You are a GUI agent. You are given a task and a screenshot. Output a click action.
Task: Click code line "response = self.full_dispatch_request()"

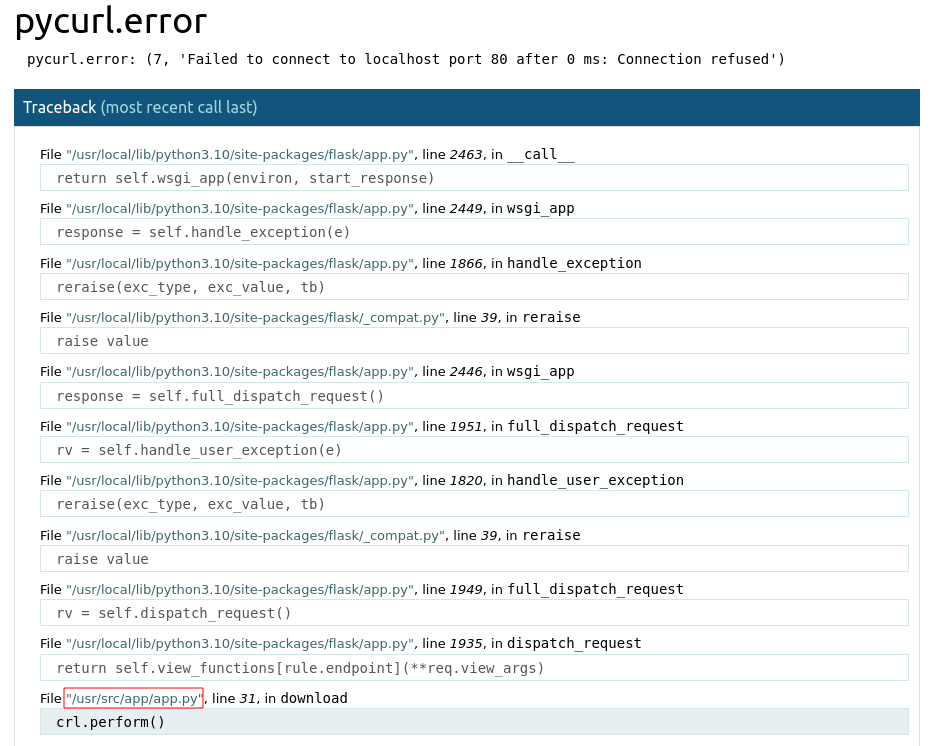[474, 396]
